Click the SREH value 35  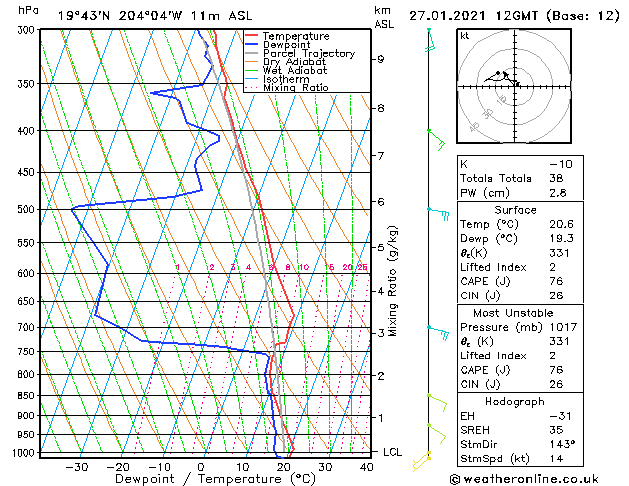556,430
